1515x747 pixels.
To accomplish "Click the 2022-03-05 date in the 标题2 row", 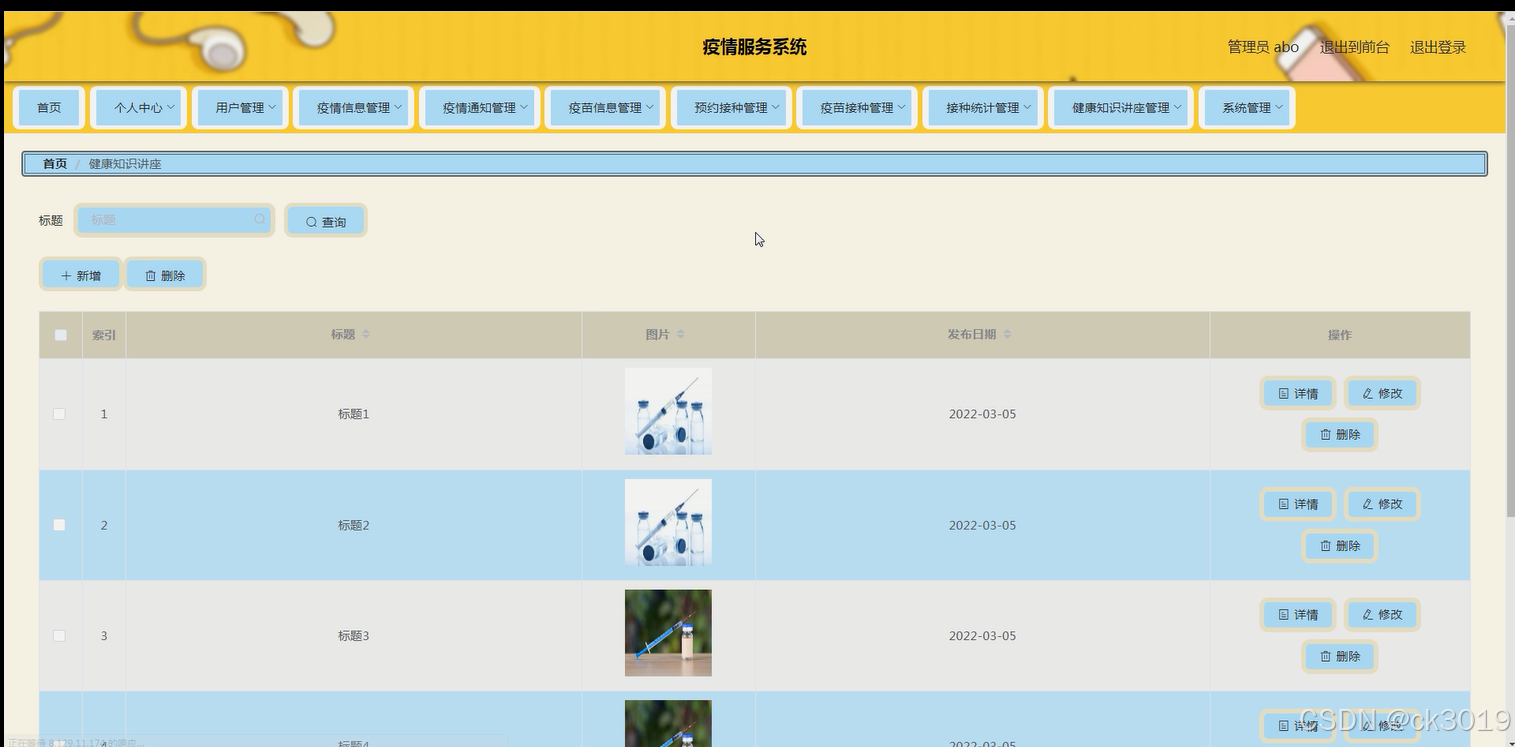I will 982,525.
